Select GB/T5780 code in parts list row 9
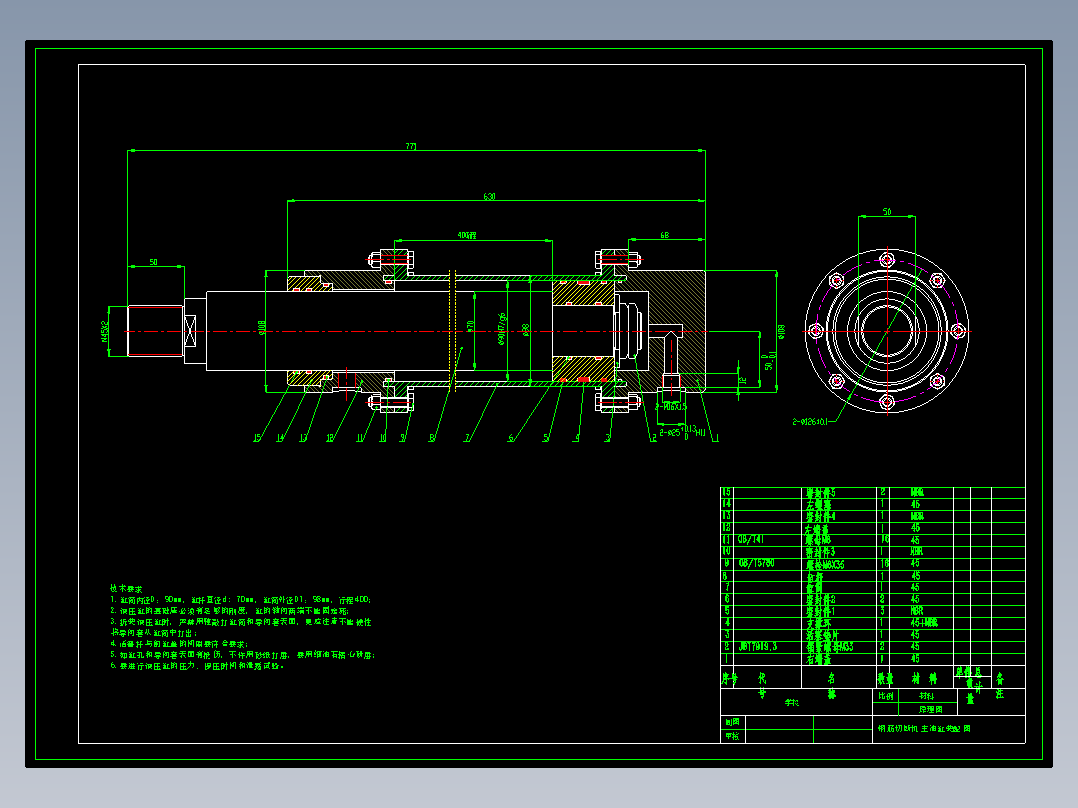 click(756, 563)
